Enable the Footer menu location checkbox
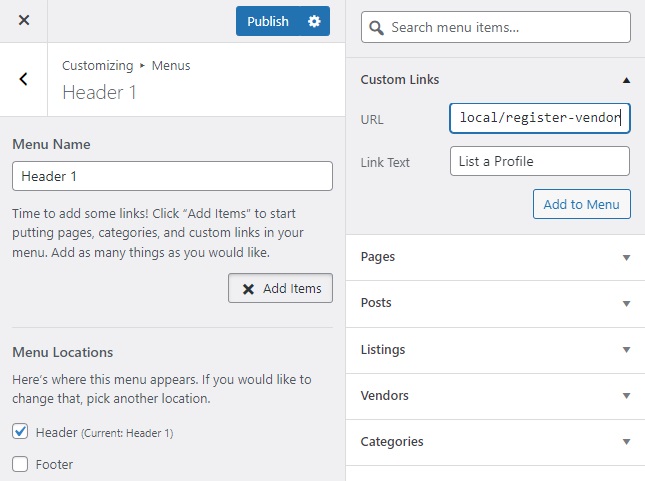This screenshot has width=645, height=481. pos(20,464)
